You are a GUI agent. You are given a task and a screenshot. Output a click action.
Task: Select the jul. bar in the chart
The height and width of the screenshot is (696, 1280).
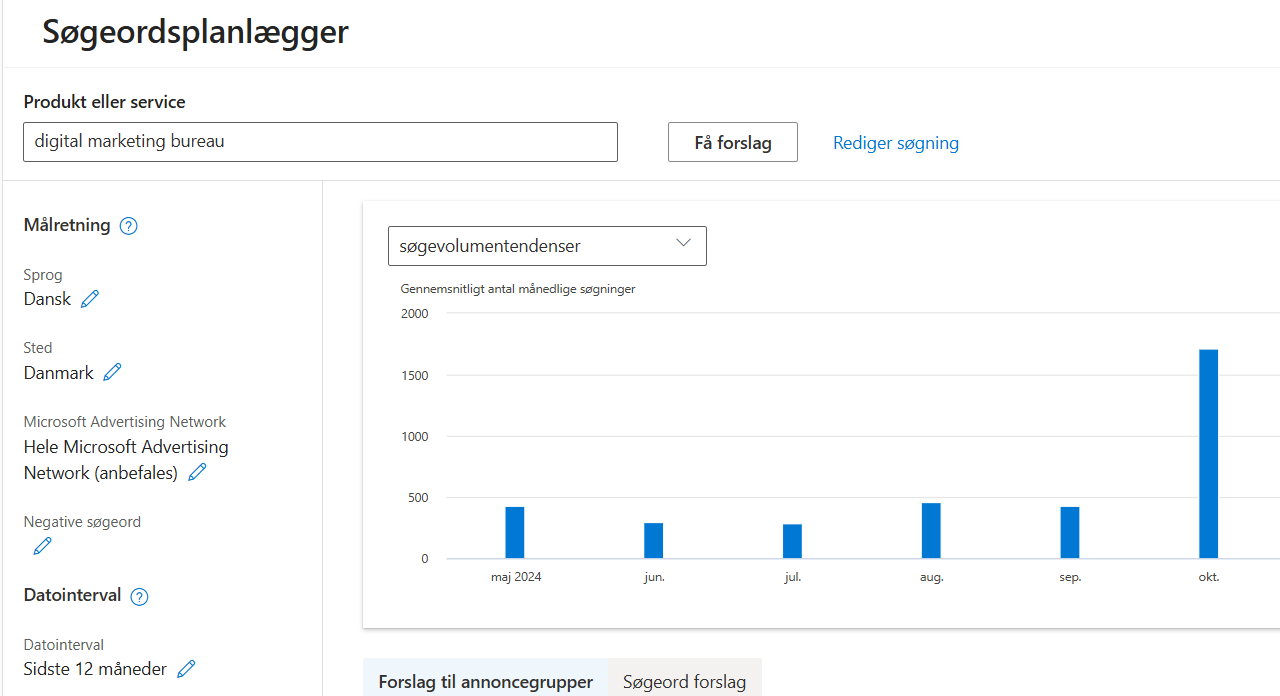pyautogui.click(x=792, y=541)
